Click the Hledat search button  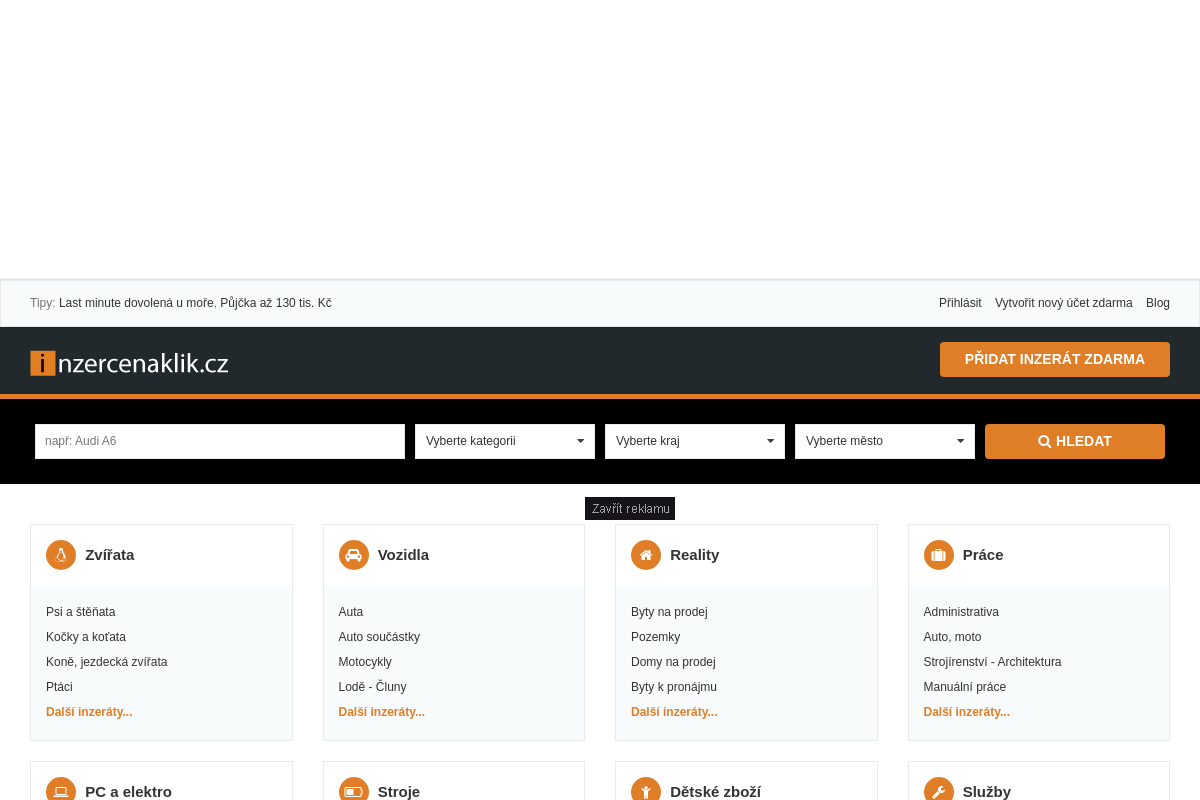tap(1075, 441)
